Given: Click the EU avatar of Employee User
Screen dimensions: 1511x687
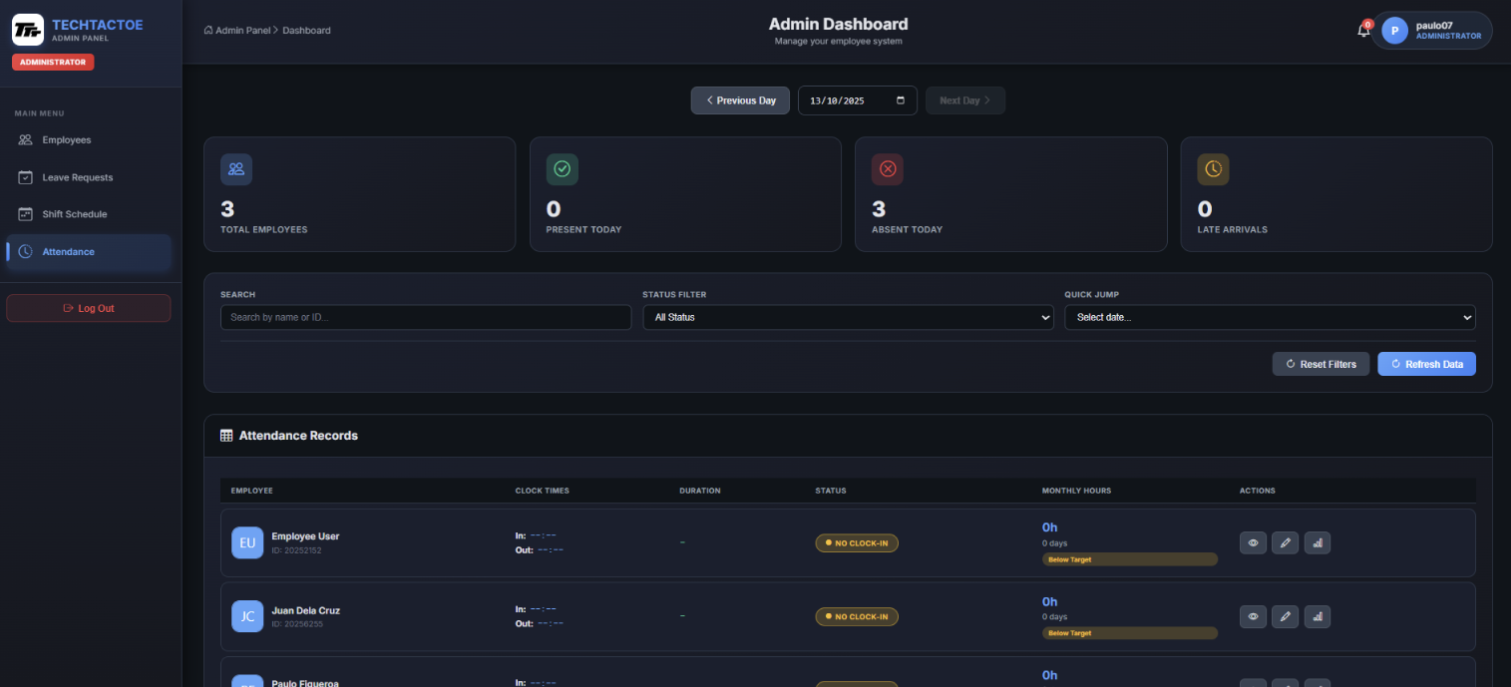Looking at the screenshot, I should point(247,543).
